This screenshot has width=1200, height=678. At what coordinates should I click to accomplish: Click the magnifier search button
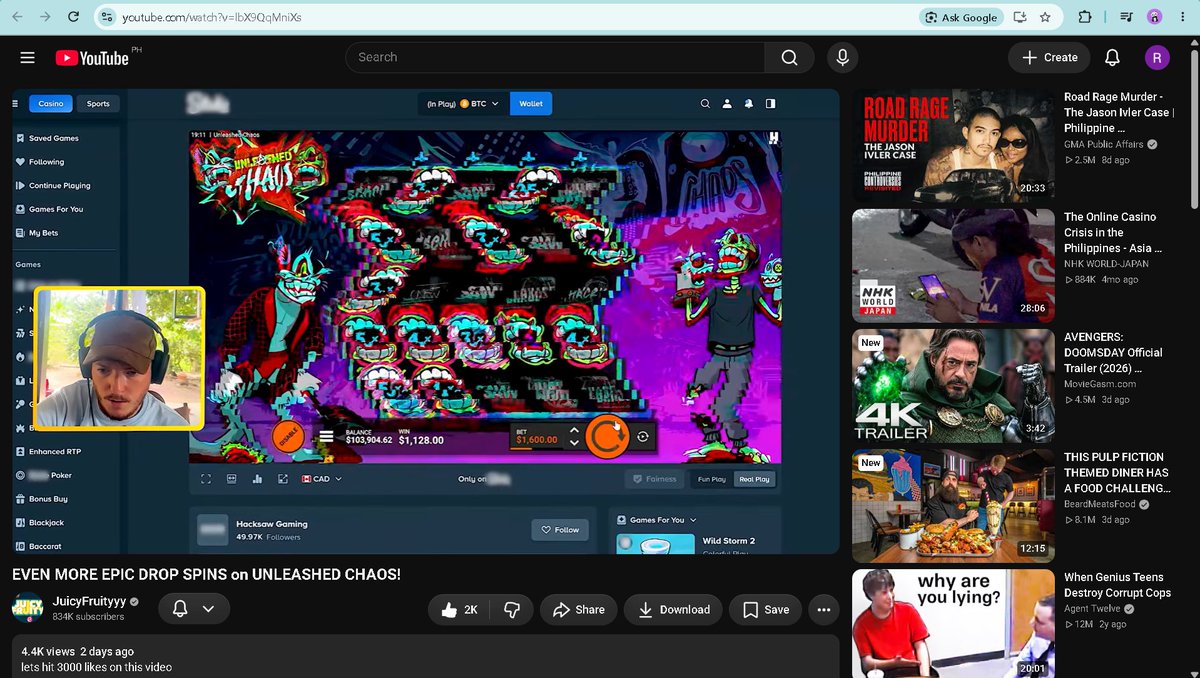[x=790, y=58]
